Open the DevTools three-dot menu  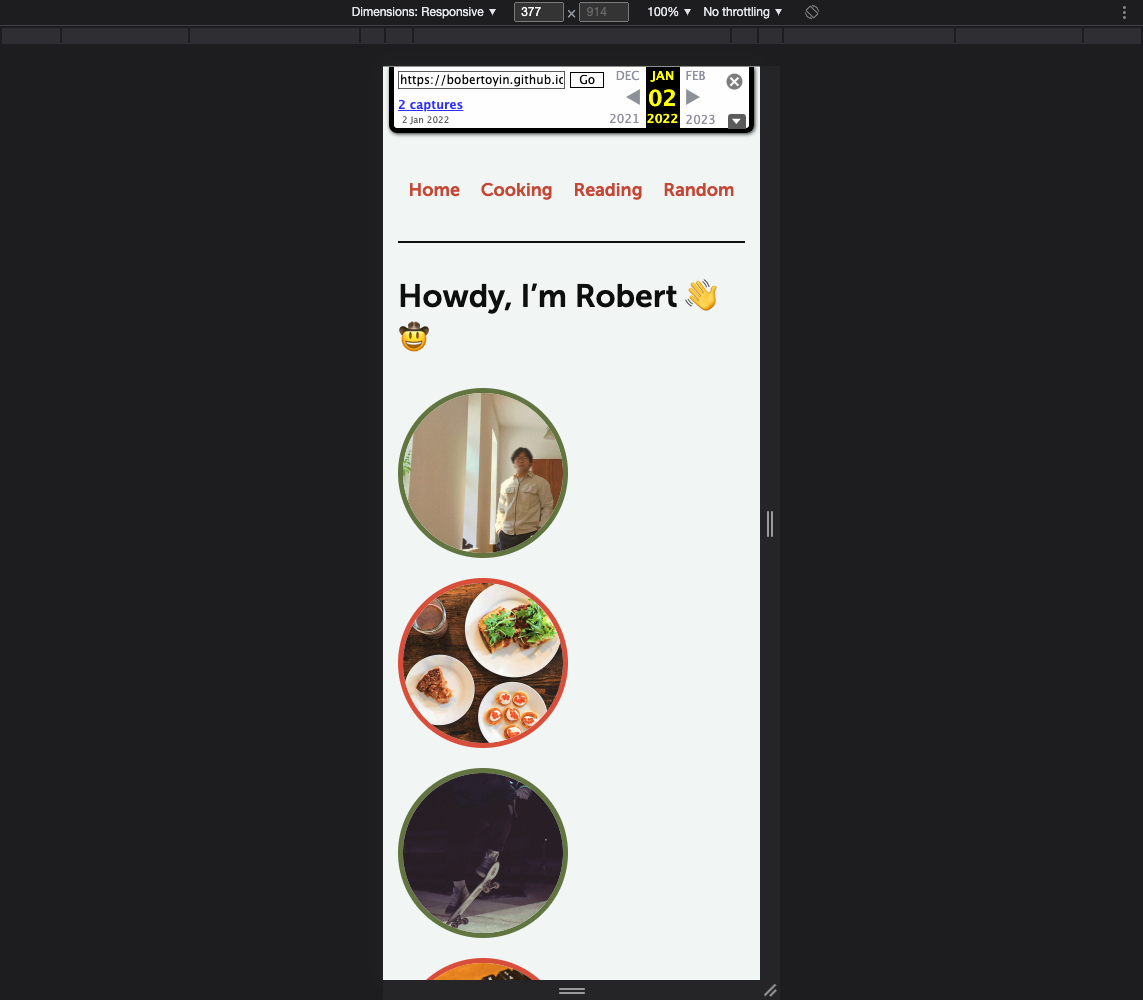coord(1124,11)
